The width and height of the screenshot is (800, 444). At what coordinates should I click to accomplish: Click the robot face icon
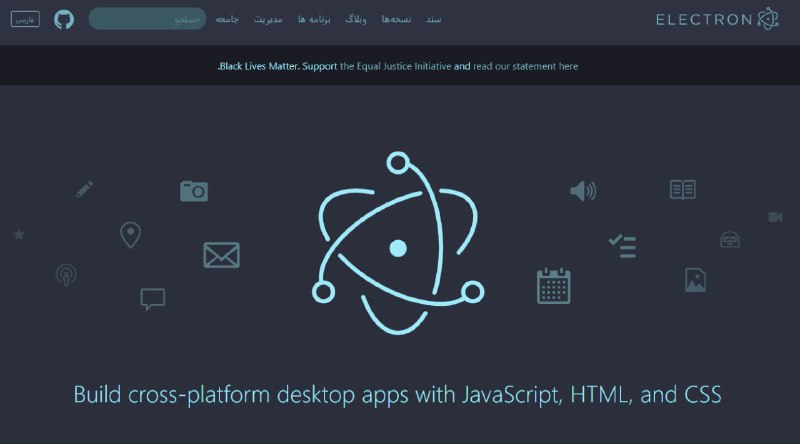coord(730,239)
